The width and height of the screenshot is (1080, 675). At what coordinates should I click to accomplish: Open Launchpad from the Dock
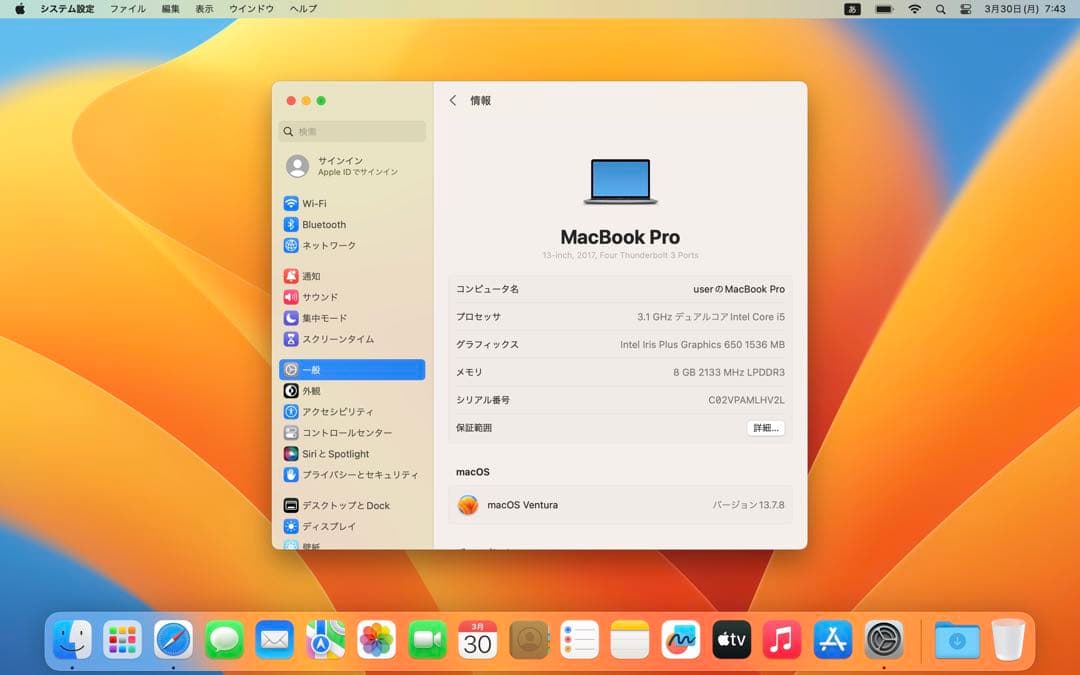coord(123,640)
